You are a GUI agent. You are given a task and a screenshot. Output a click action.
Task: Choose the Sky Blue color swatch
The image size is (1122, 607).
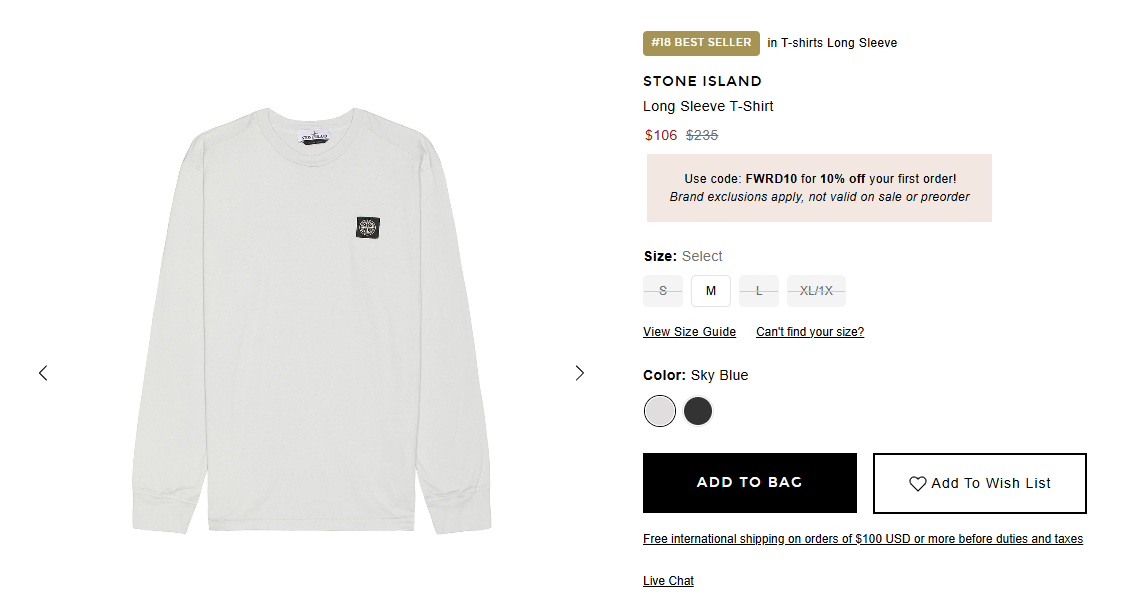pos(660,411)
